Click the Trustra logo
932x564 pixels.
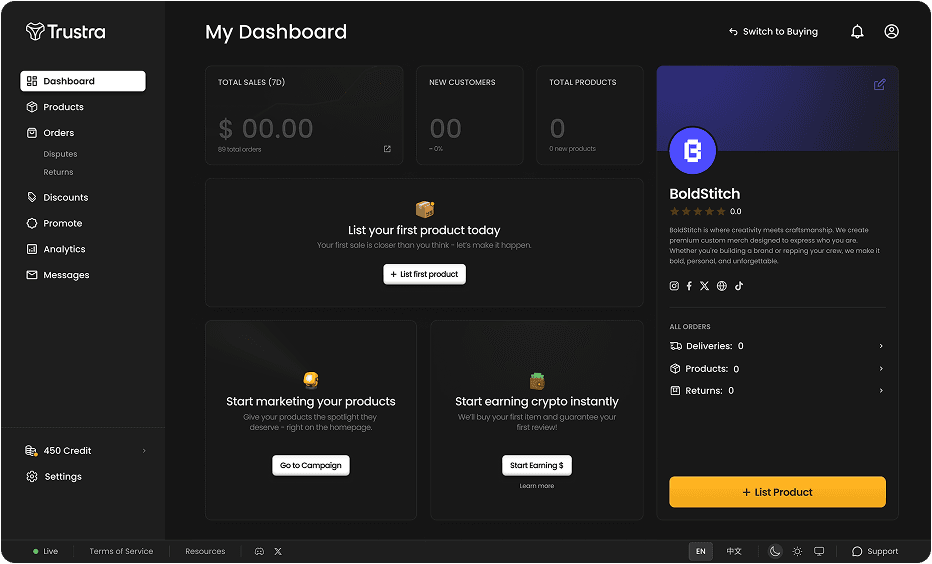tap(65, 31)
